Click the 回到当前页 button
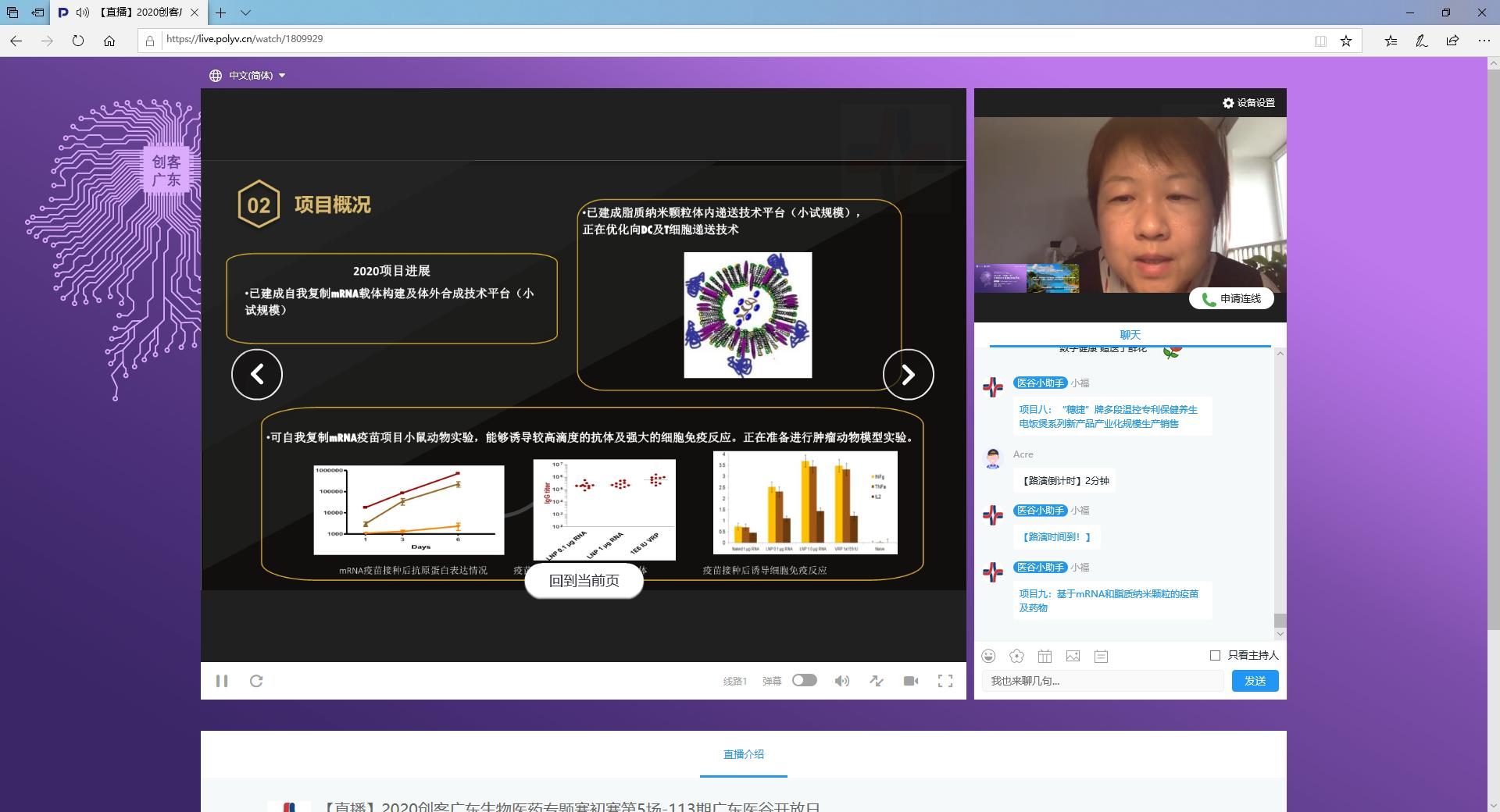Viewport: 1500px width, 812px height. [x=584, y=581]
